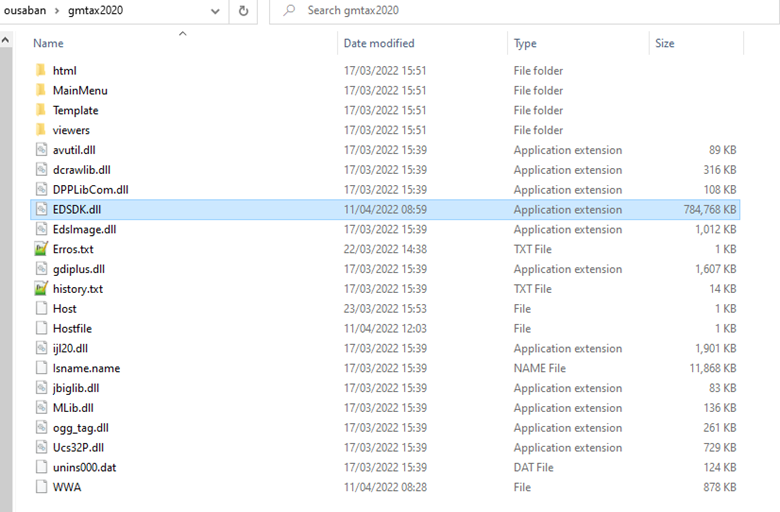Click the EDSDK.dll file icon

(x=42, y=209)
